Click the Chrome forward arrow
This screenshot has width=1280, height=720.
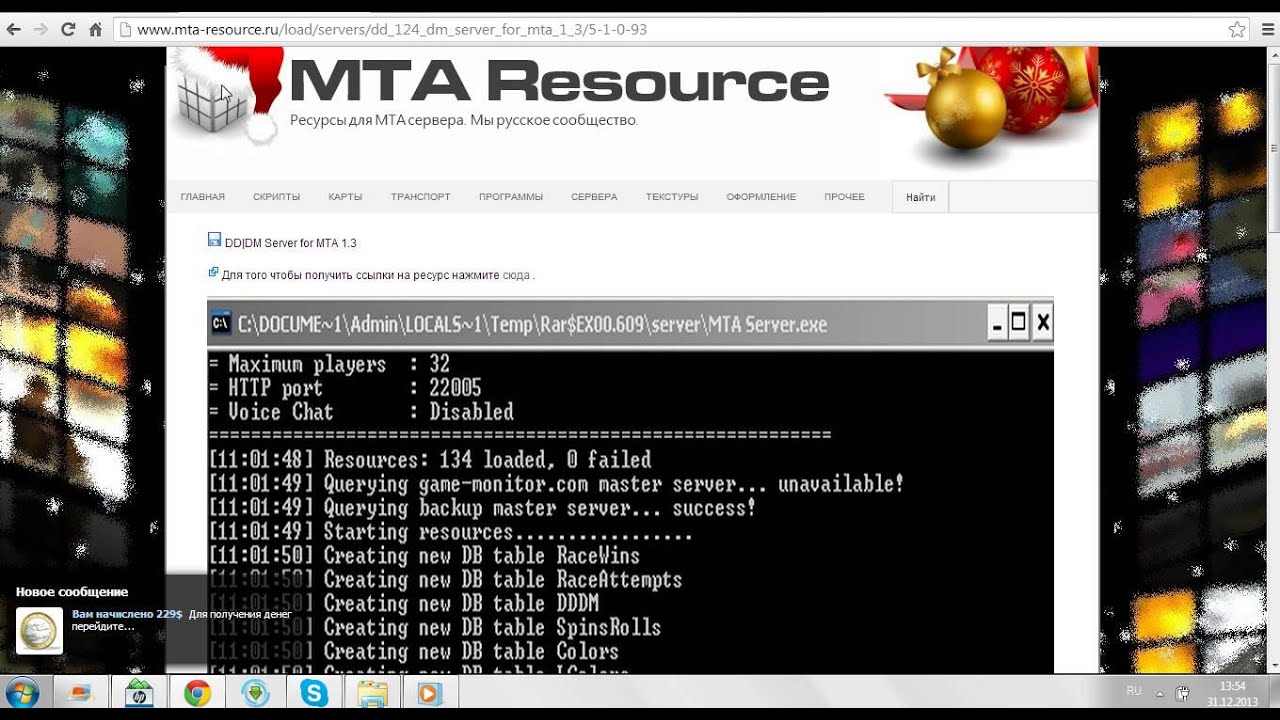41,30
